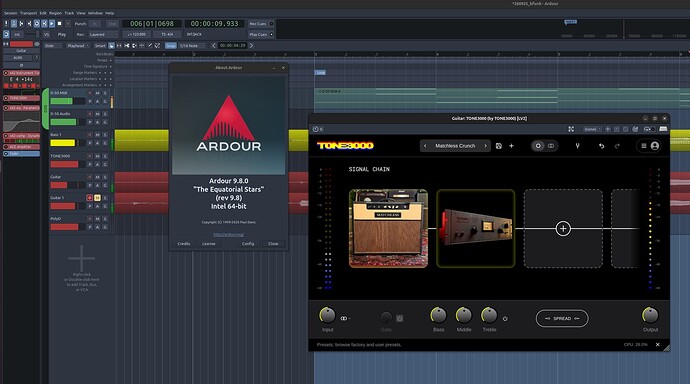Open the Layered record mode dropdown

[x=103, y=34]
